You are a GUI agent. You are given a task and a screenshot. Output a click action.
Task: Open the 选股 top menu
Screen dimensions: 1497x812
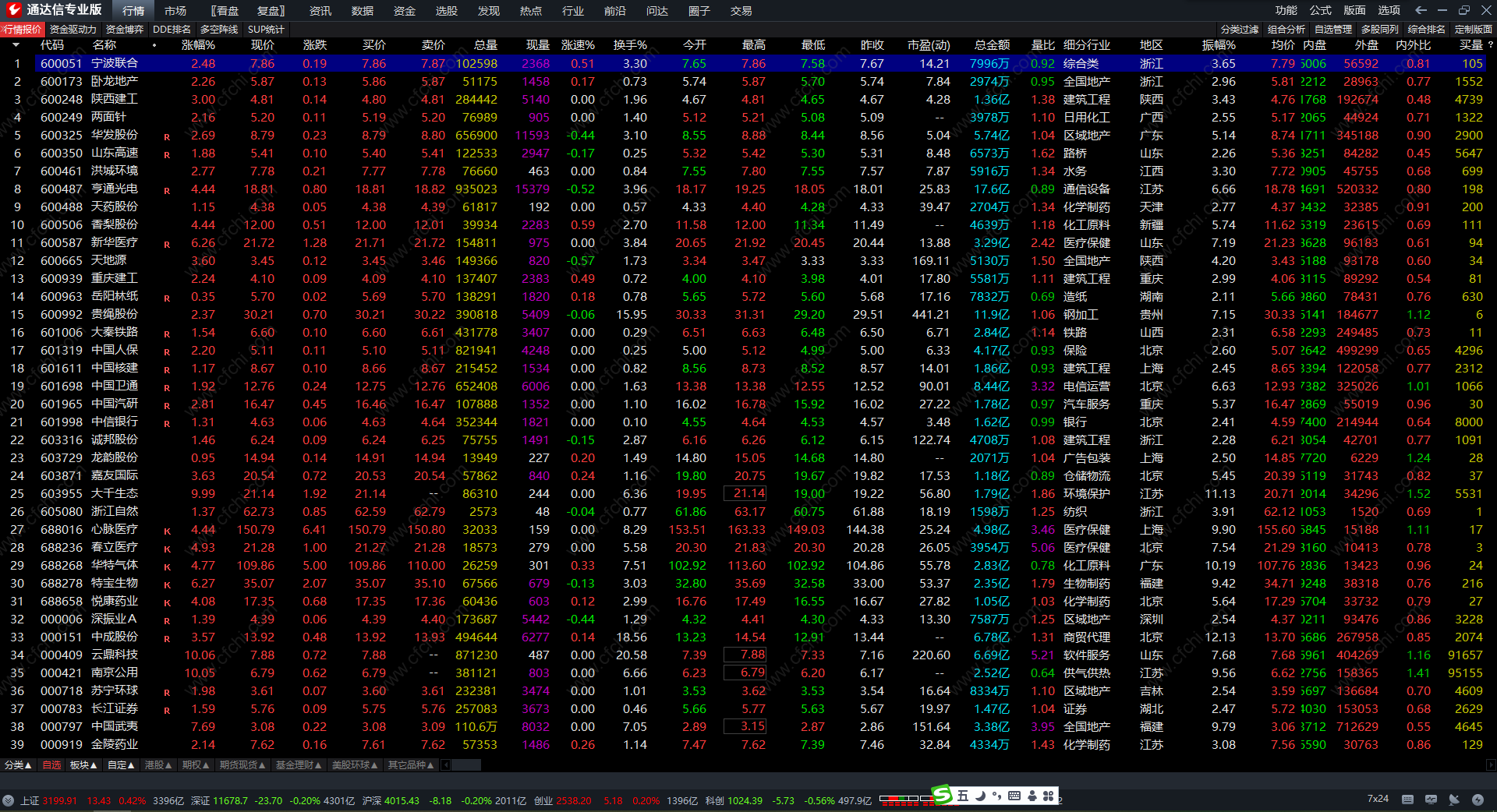[447, 11]
